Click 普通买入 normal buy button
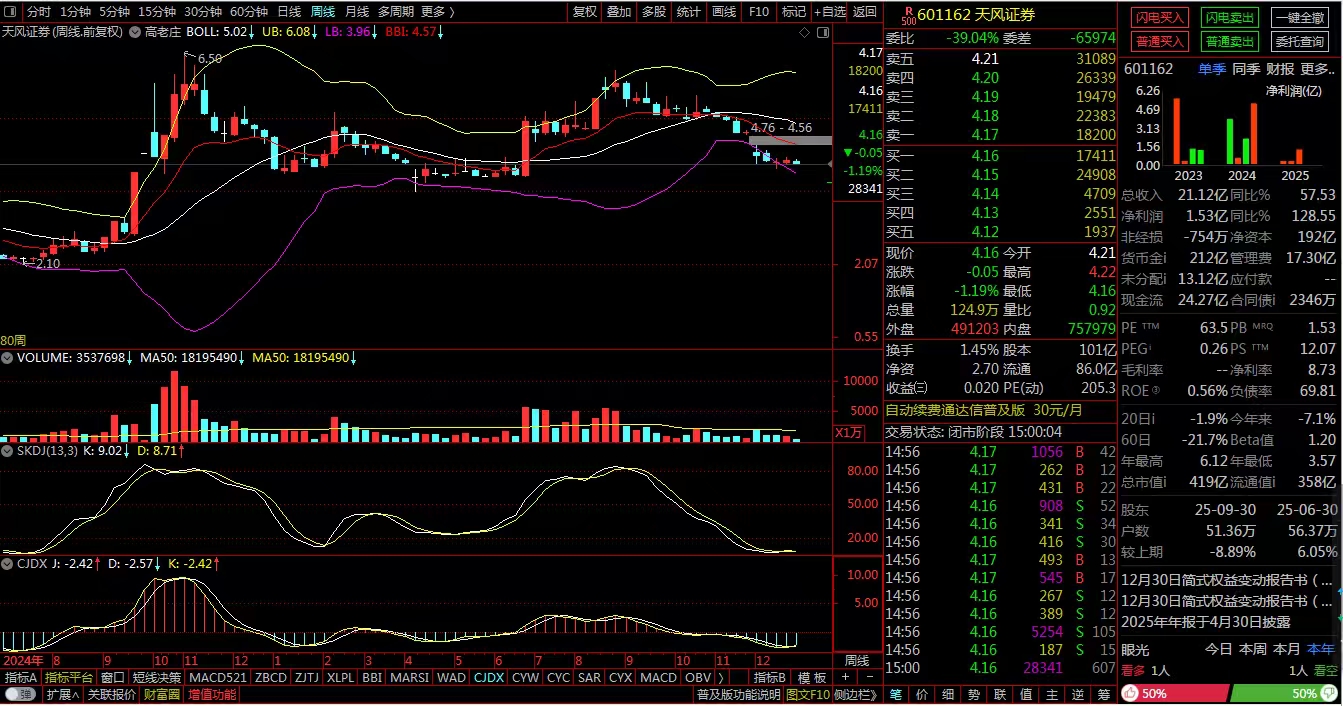 [1159, 42]
